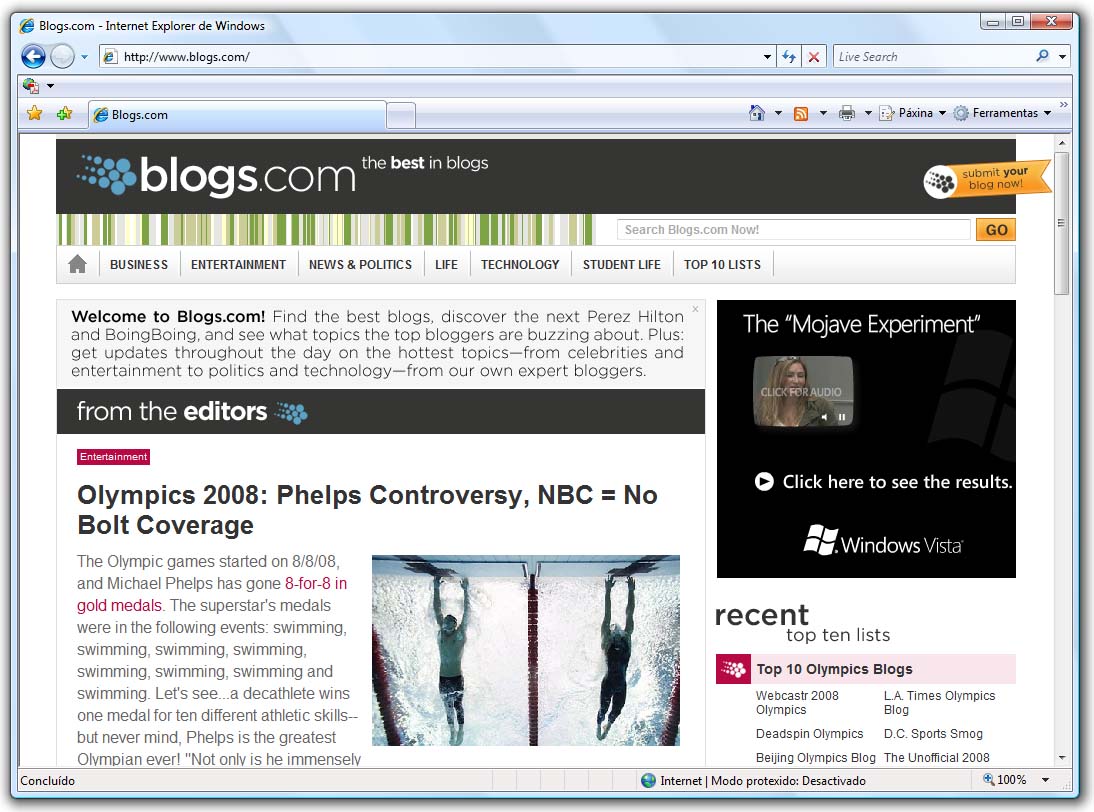The width and height of the screenshot is (1094, 812).
Task: Close the Welcome to Blogs.com message
Action: click(x=695, y=309)
